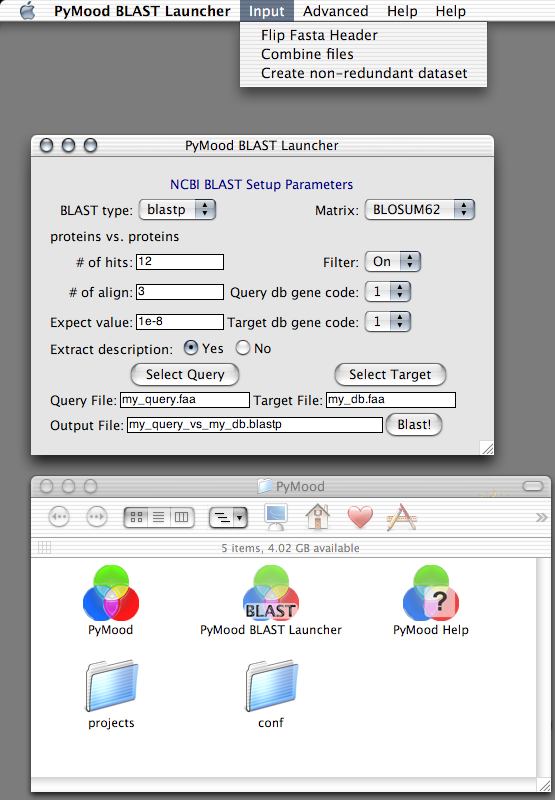Minimize the BLAST Launcher window
This screenshot has width=555, height=800.
(x=68, y=146)
